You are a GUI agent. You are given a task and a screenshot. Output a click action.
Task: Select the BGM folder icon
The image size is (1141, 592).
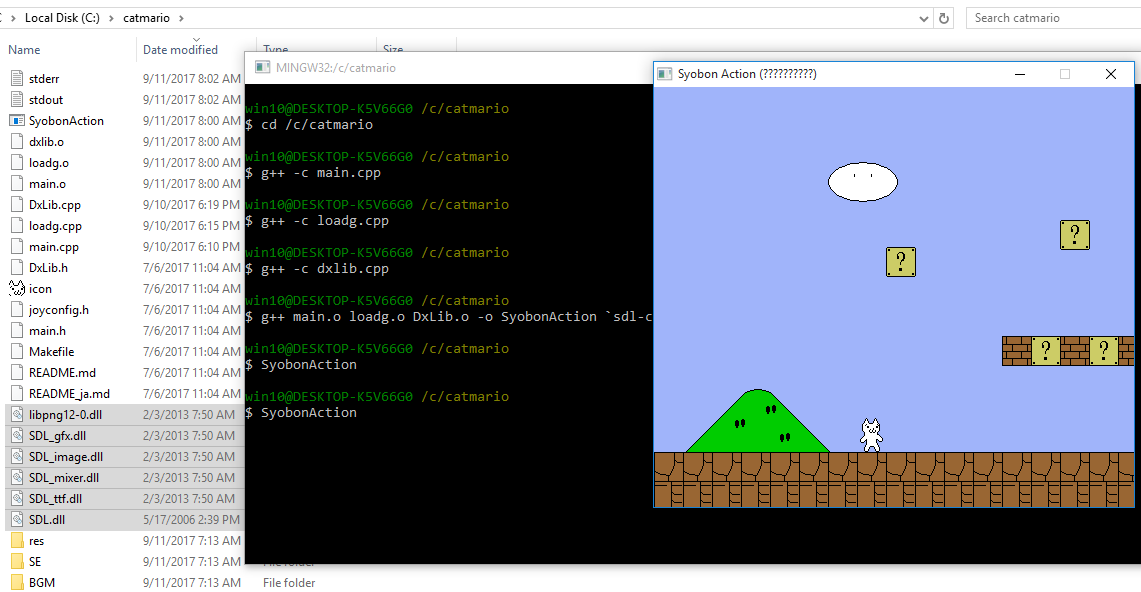(17, 583)
